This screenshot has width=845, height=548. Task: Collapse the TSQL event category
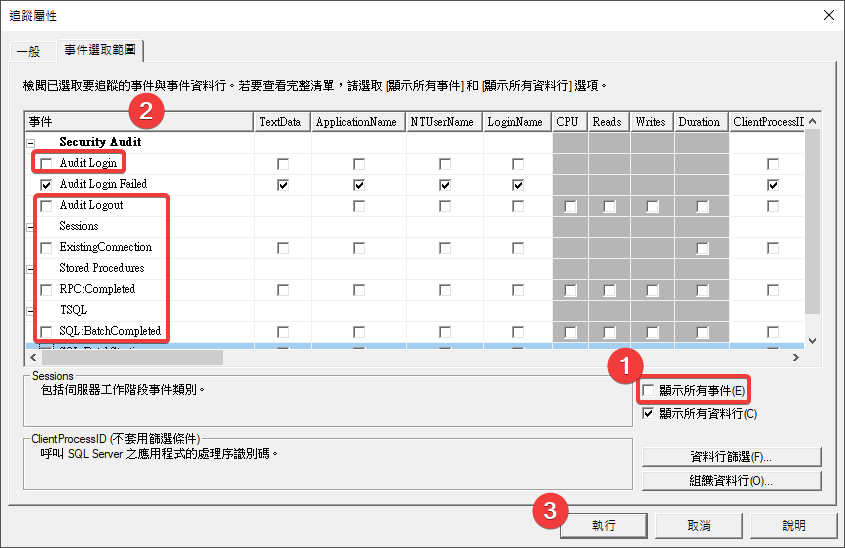[30, 311]
